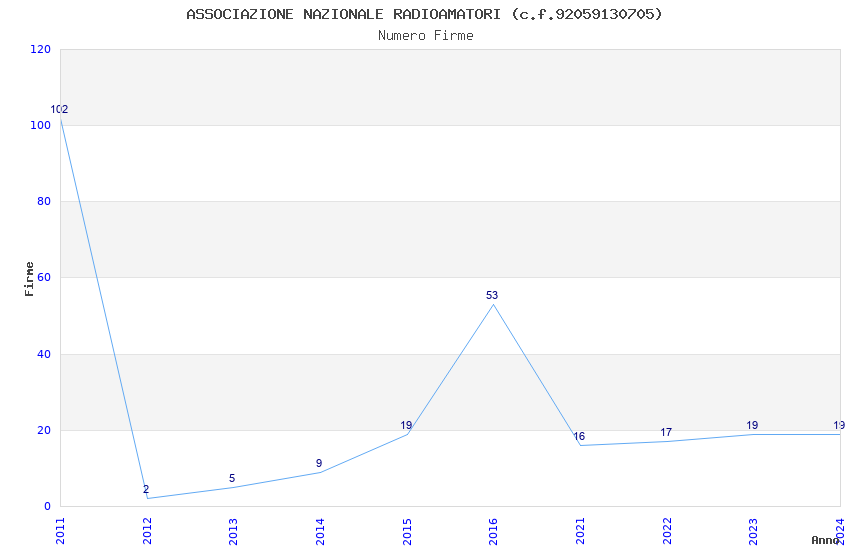Click y-axis tick value 120
Screen dimensions: 850x550
tap(41, 49)
